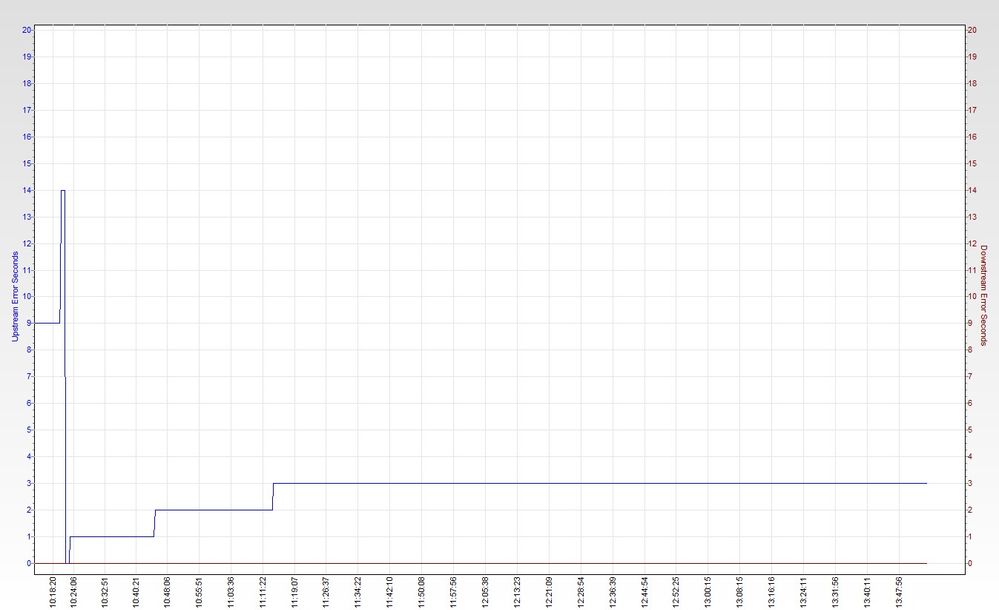Click the 11:11:22 time axis label

coord(262,592)
